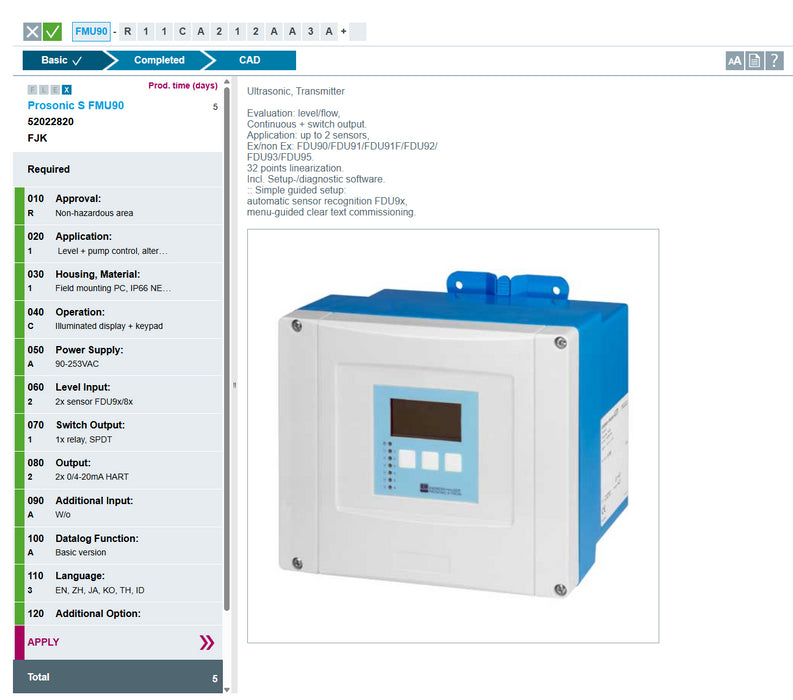The height and width of the screenshot is (700, 793).
Task: Open the 100 Datalog Function row
Action: (x=118, y=545)
